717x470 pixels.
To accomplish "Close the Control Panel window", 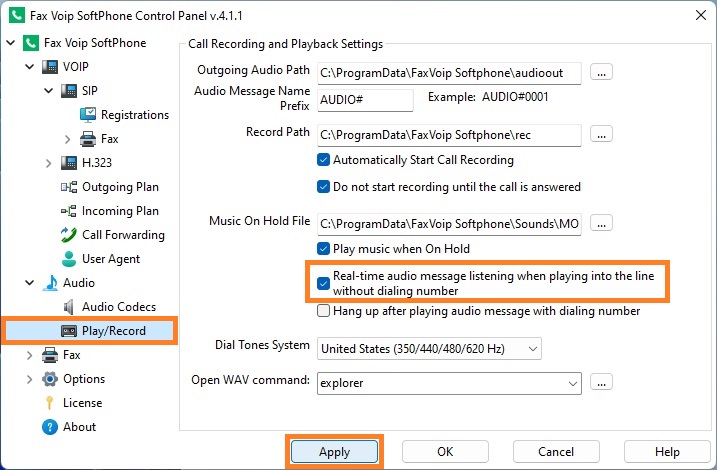I will point(701,15).
